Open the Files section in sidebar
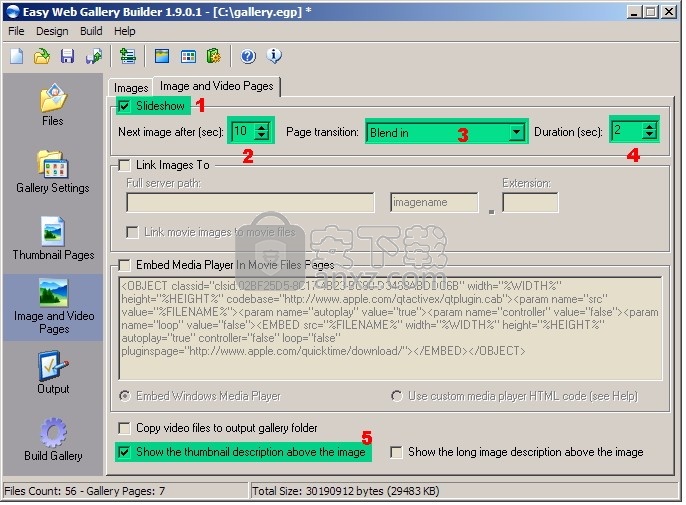This screenshot has height=505, width=686. (53, 104)
